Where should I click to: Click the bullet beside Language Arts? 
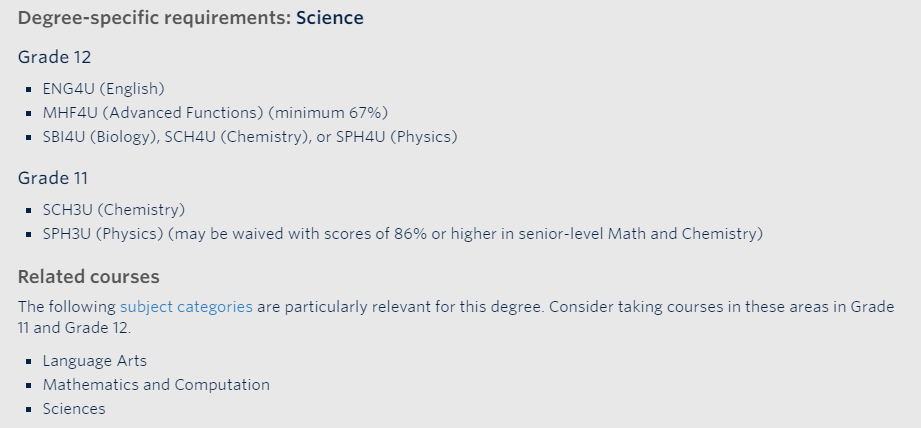(x=29, y=362)
